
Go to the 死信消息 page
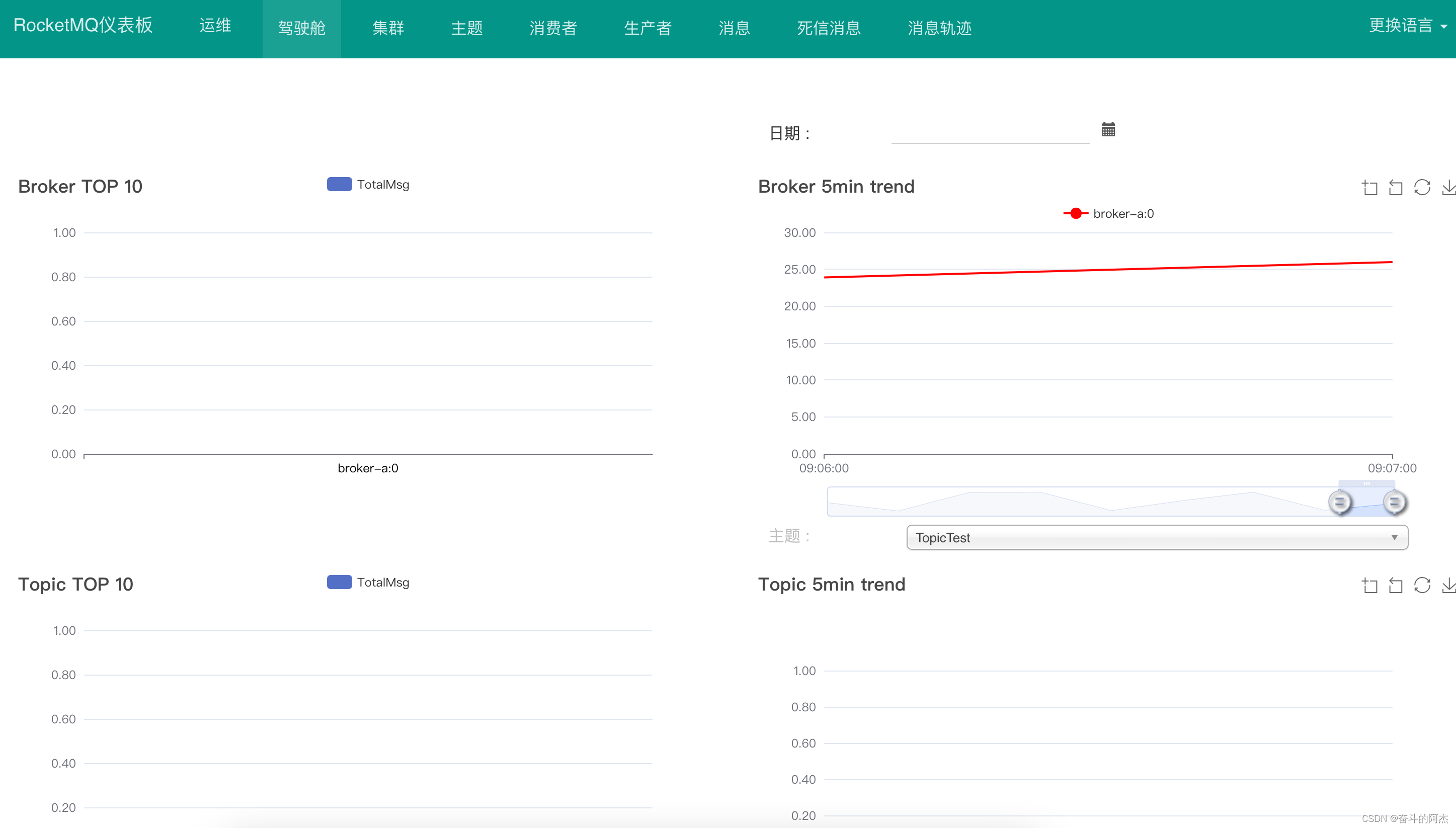tap(828, 28)
